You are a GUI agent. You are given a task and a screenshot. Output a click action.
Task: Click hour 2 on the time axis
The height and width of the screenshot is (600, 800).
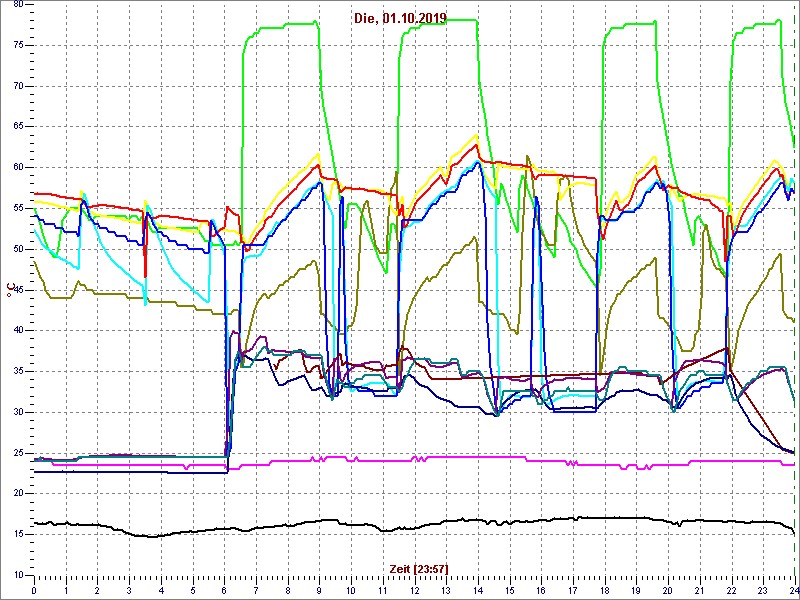pos(97,590)
